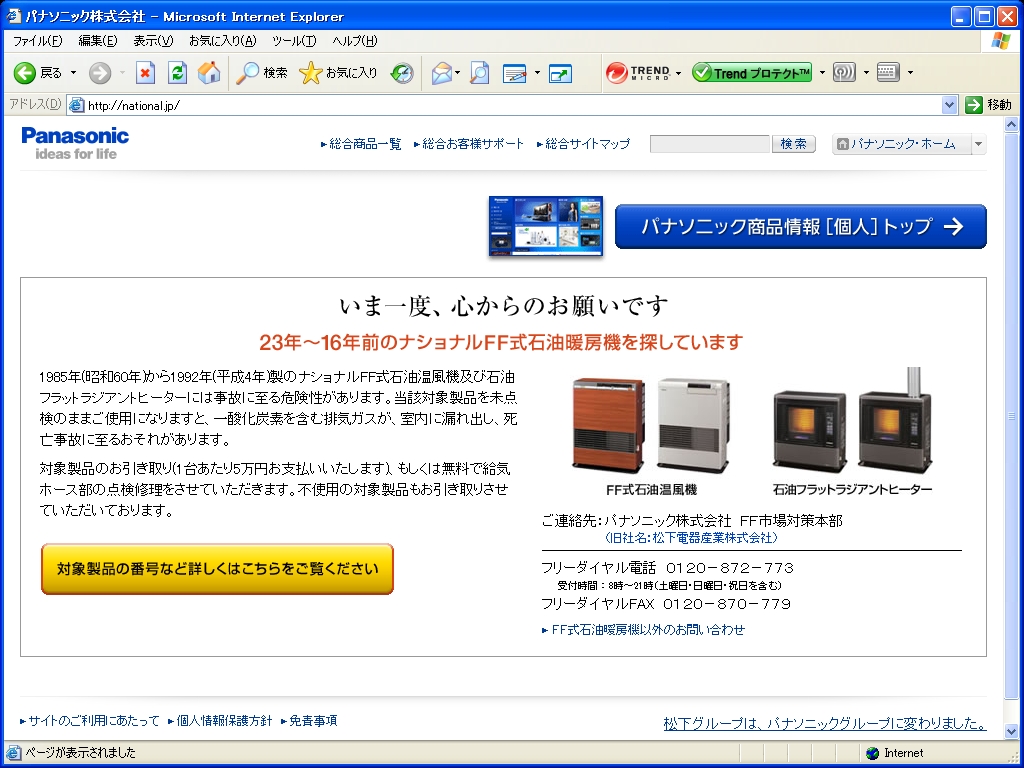Open the 表示(V) menu

153,41
